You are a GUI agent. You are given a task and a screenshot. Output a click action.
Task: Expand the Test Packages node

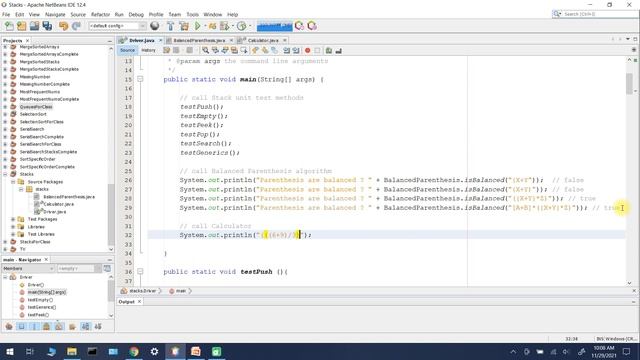point(13,219)
